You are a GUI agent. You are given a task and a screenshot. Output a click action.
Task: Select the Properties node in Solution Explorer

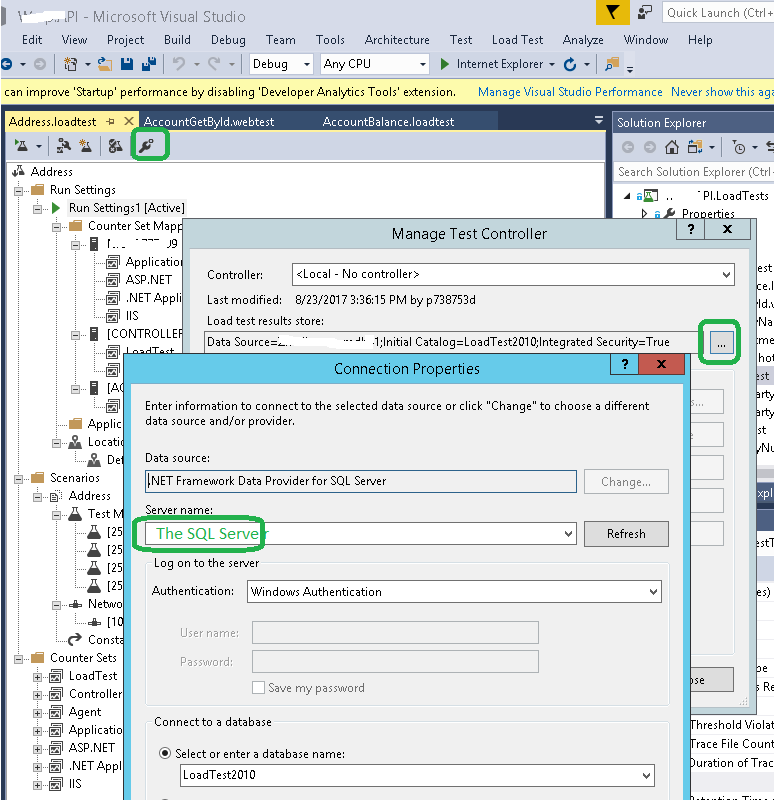(x=708, y=214)
